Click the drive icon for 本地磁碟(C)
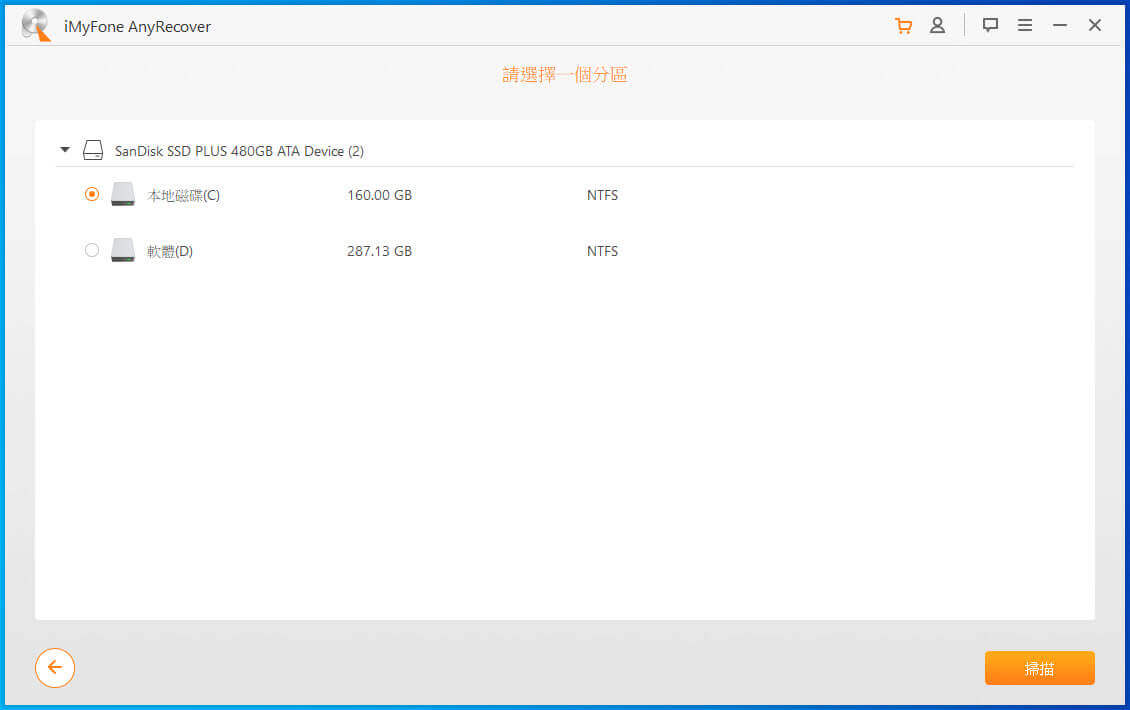1130x710 pixels. click(x=123, y=195)
